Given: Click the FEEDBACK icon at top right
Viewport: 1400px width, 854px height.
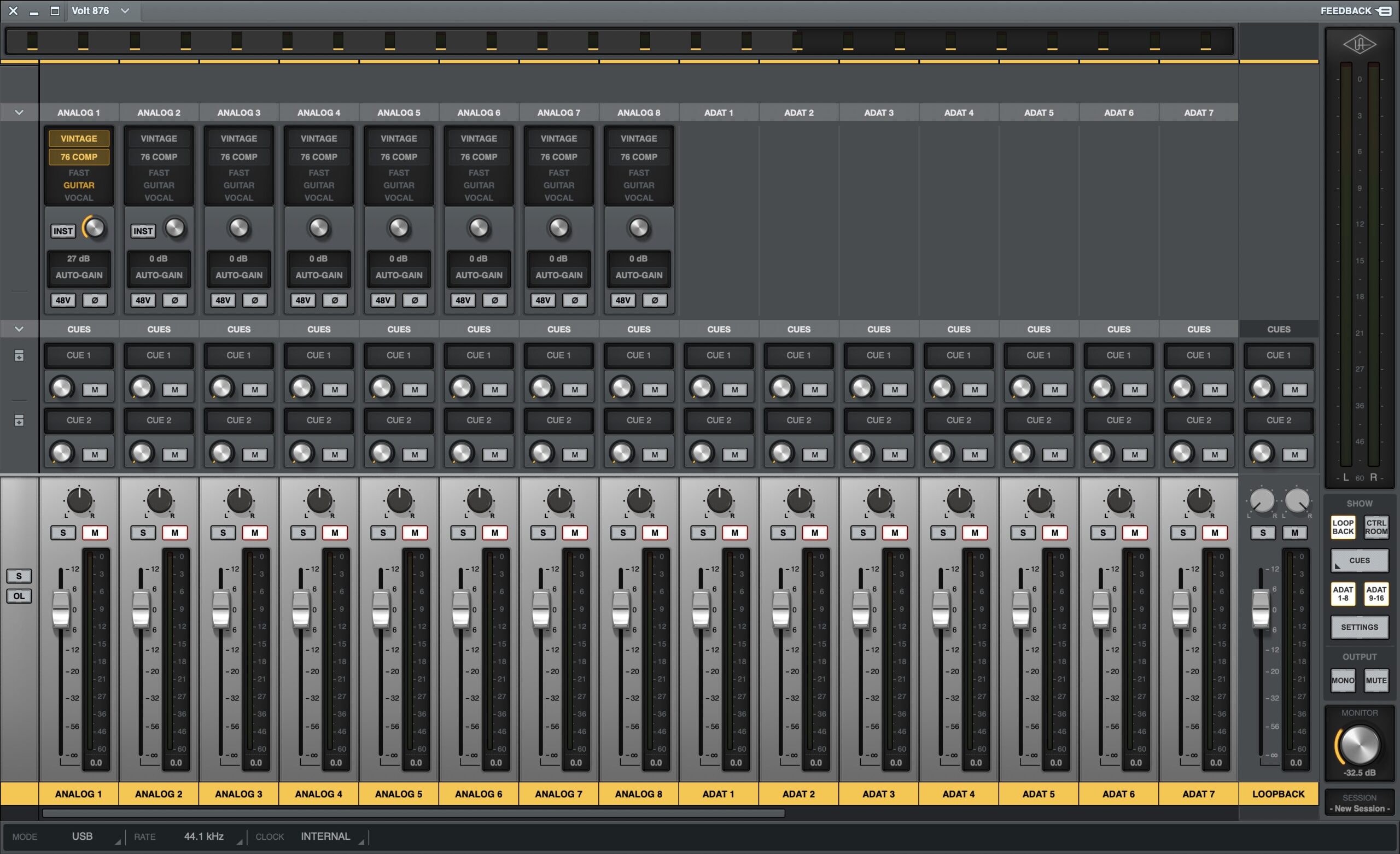Looking at the screenshot, I should [x=1384, y=11].
